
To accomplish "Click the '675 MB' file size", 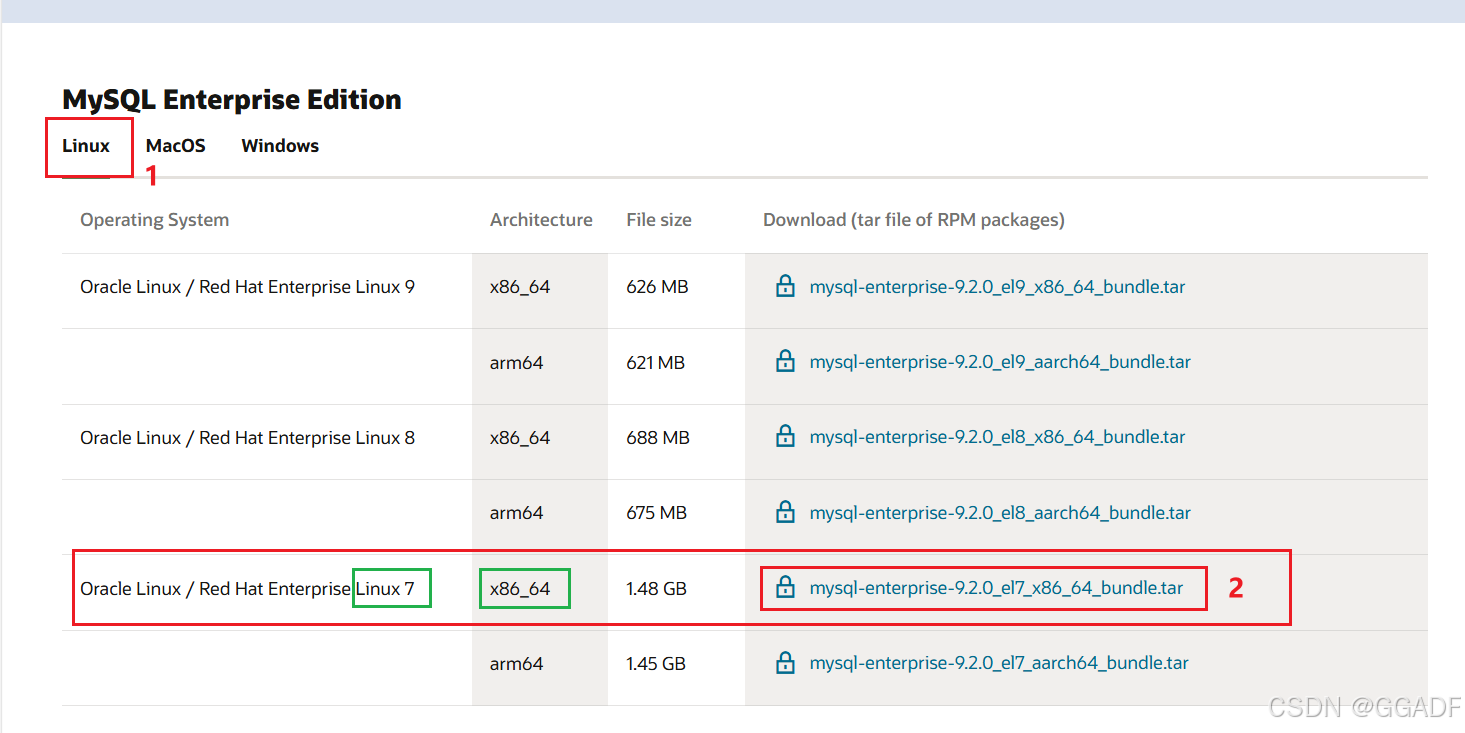I will tap(657, 513).
